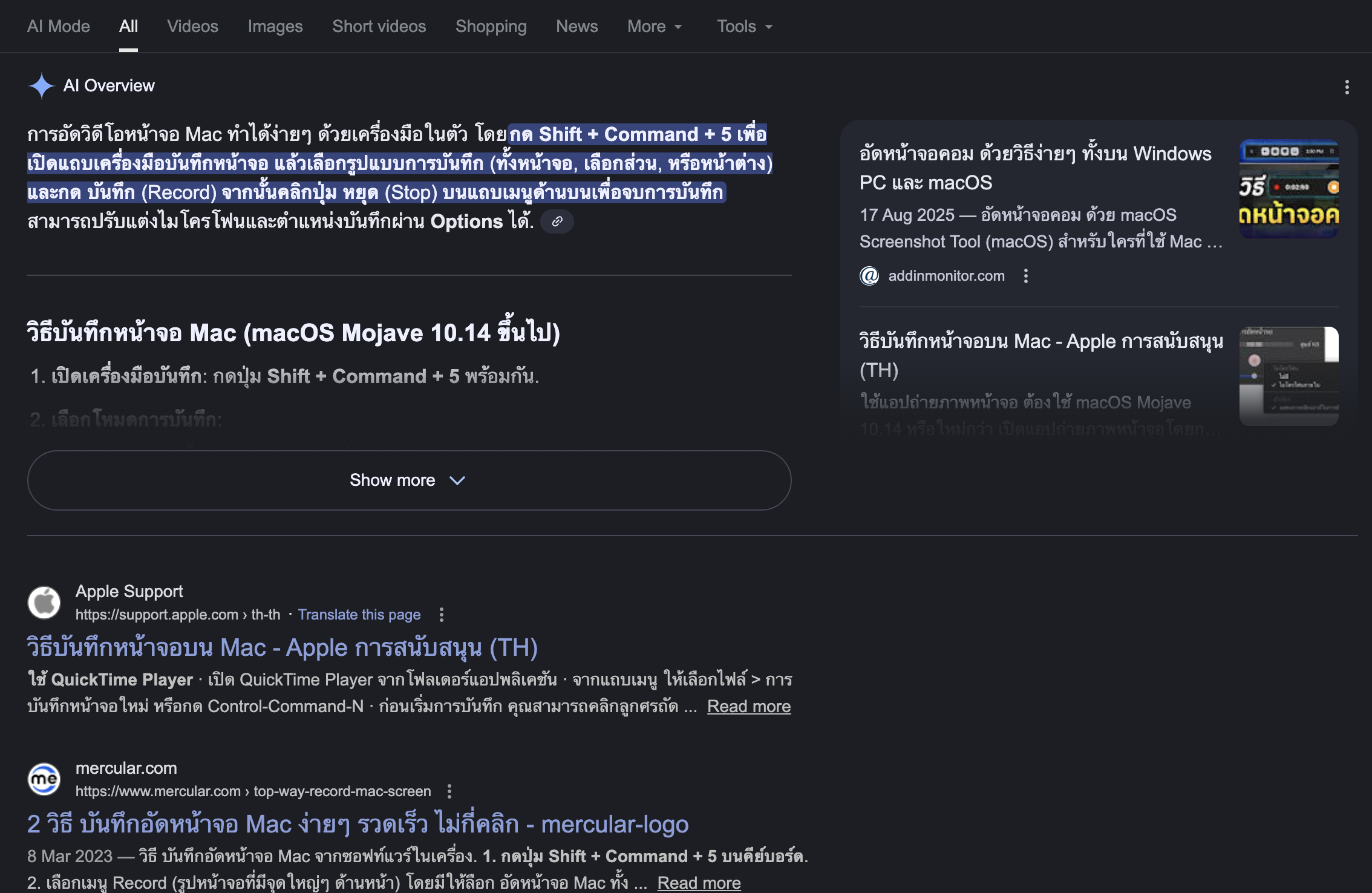Screen dimensions: 1372x893
Task: Open the Tools dropdown
Action: (744, 27)
